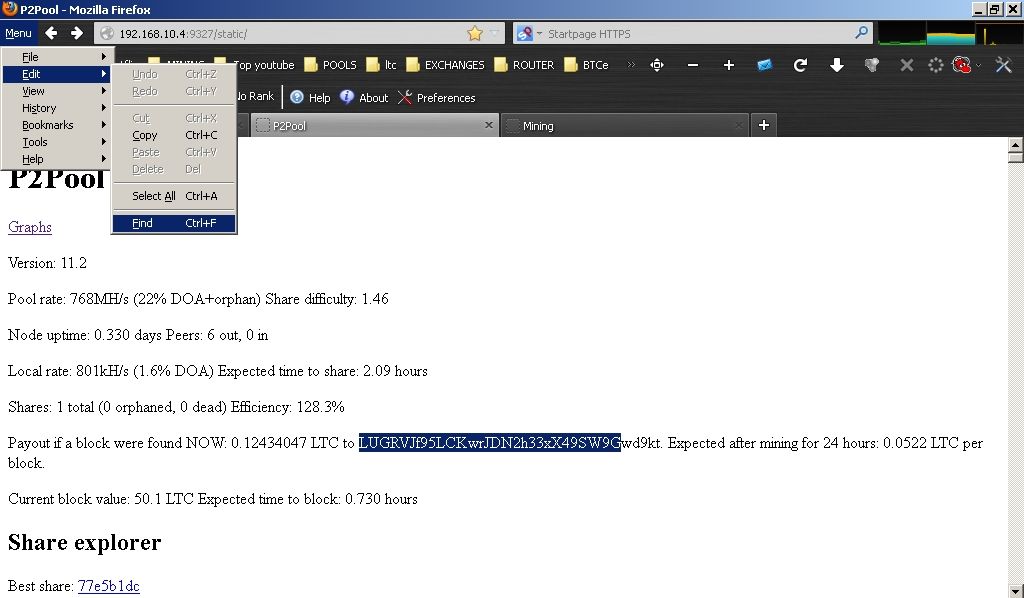This screenshot has height=598, width=1024.
Task: Go forward with the right arrow button
Action: click(76, 33)
